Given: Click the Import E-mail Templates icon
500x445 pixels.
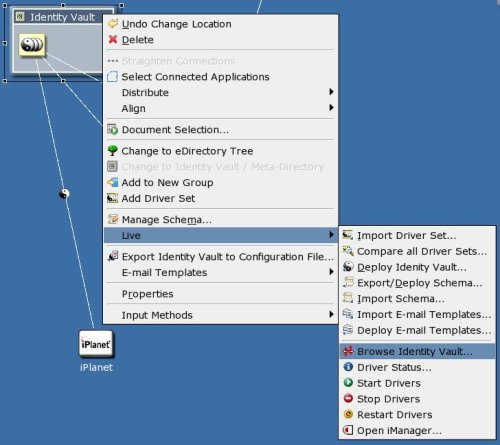Looking at the screenshot, I should tap(348, 314).
